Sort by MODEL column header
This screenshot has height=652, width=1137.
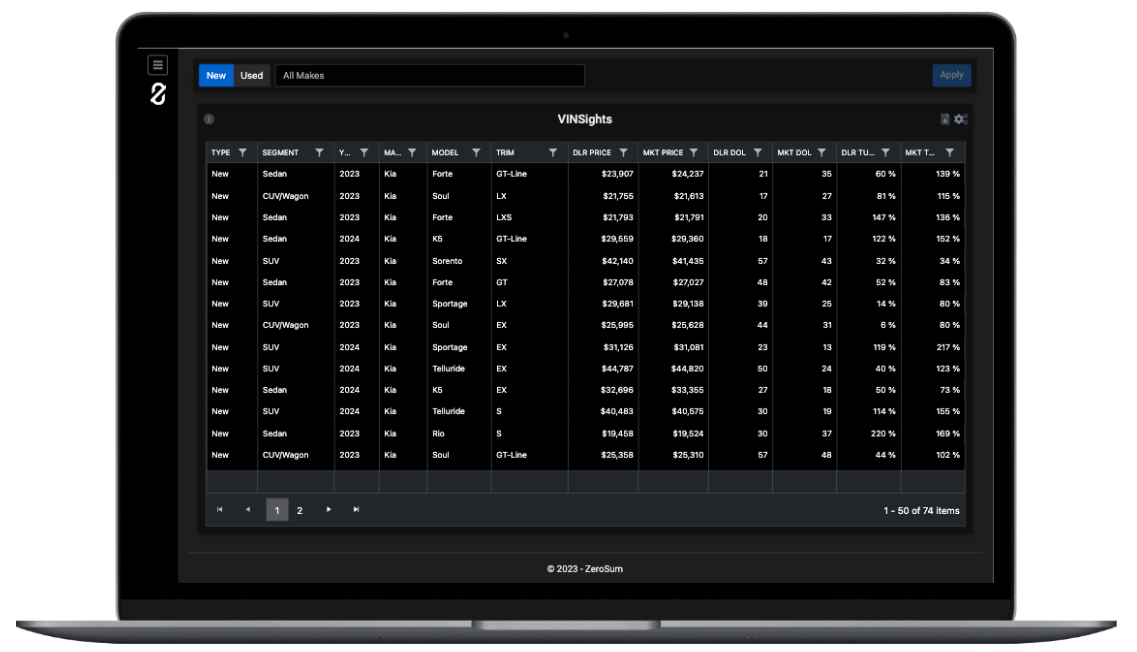pos(445,152)
